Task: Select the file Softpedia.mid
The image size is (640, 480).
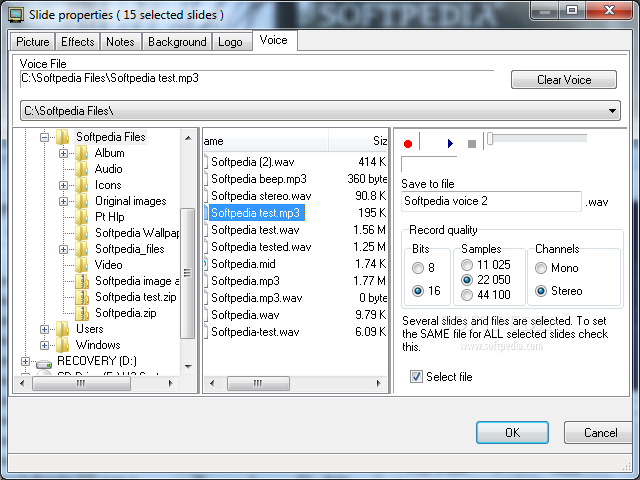Action: click(243, 264)
